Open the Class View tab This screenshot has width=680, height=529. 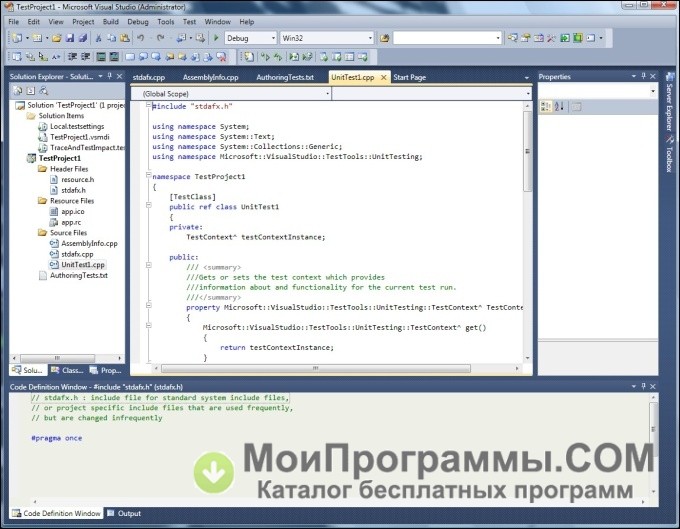(68, 370)
